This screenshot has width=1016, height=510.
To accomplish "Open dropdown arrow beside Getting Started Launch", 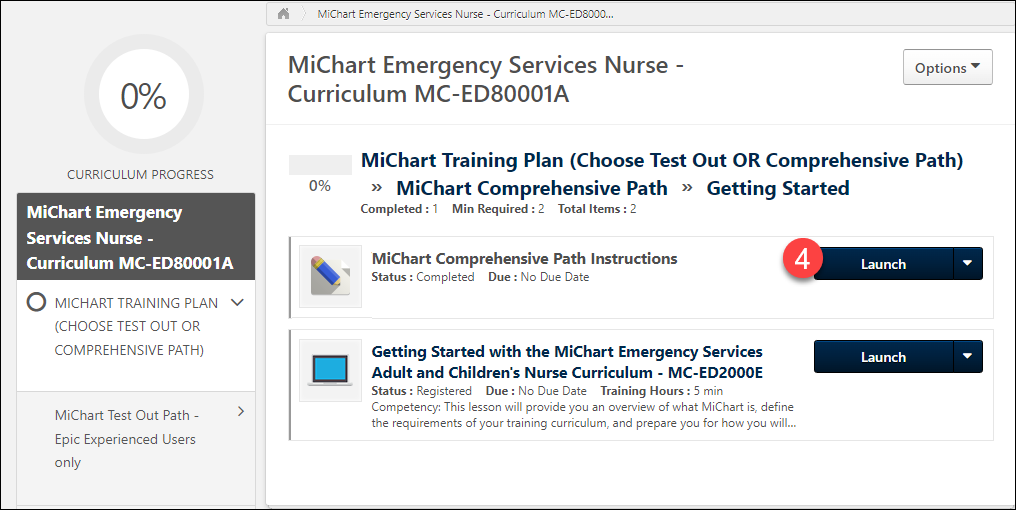I will [967, 357].
